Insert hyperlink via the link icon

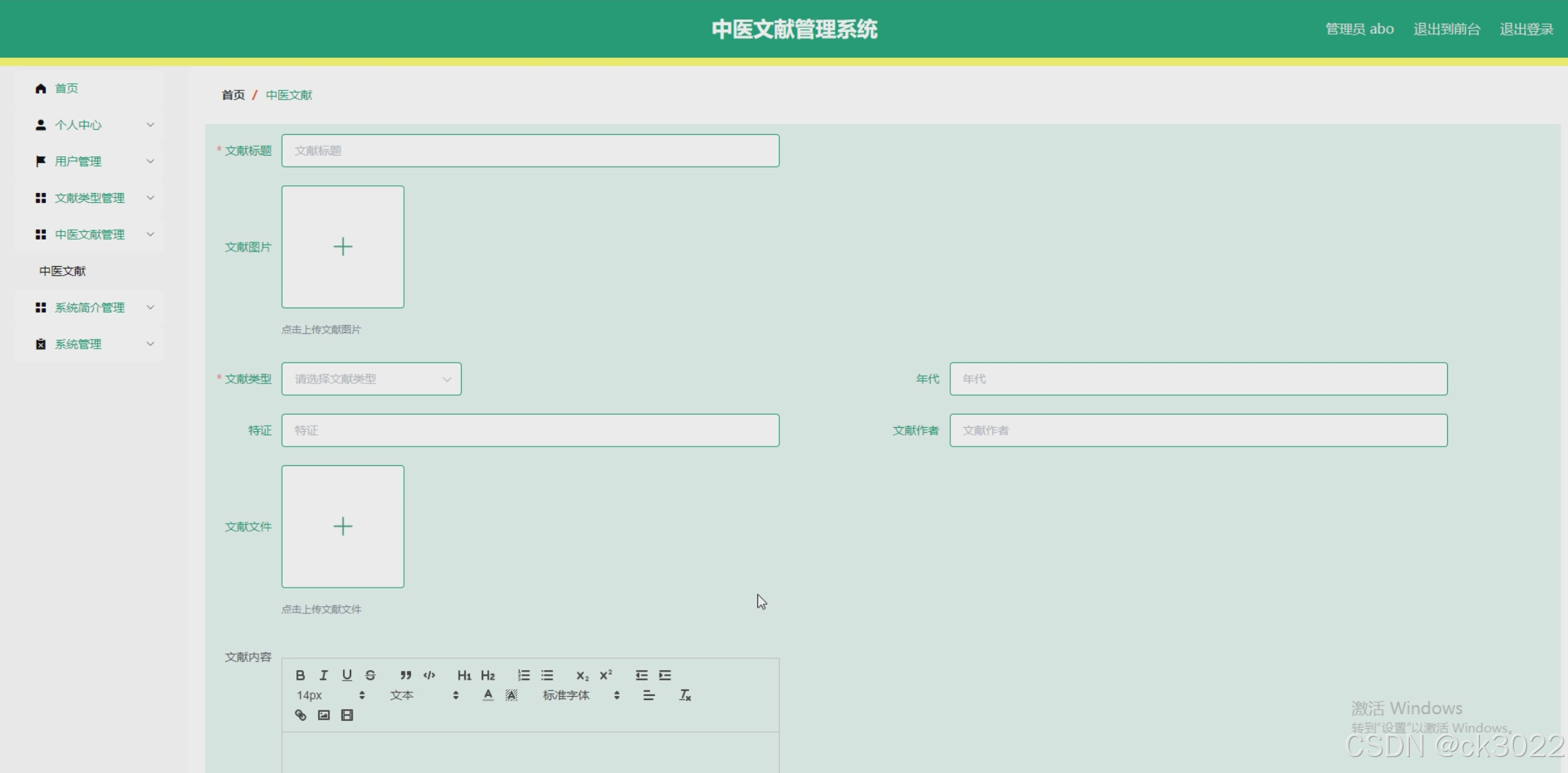pyautogui.click(x=301, y=715)
